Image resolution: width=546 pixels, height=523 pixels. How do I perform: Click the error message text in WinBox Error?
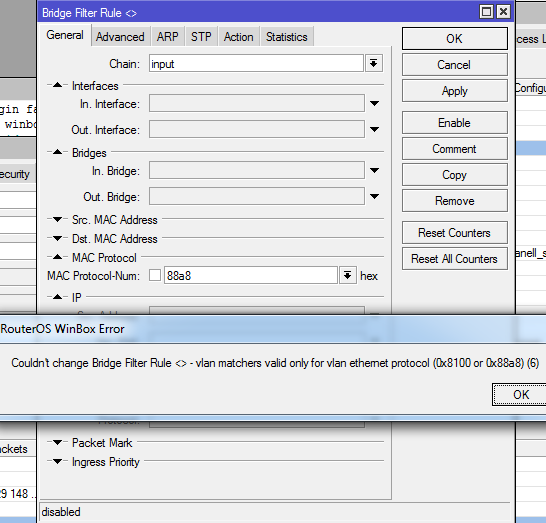pyautogui.click(x=275, y=363)
